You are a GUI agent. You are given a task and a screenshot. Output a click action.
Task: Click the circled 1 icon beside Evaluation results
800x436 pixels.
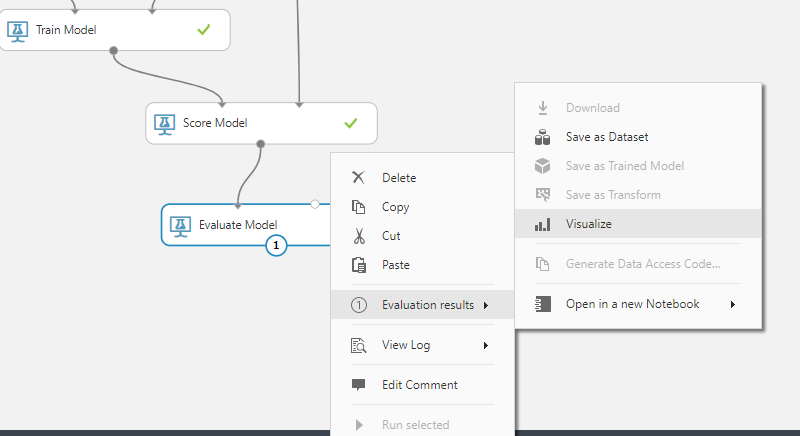point(359,305)
